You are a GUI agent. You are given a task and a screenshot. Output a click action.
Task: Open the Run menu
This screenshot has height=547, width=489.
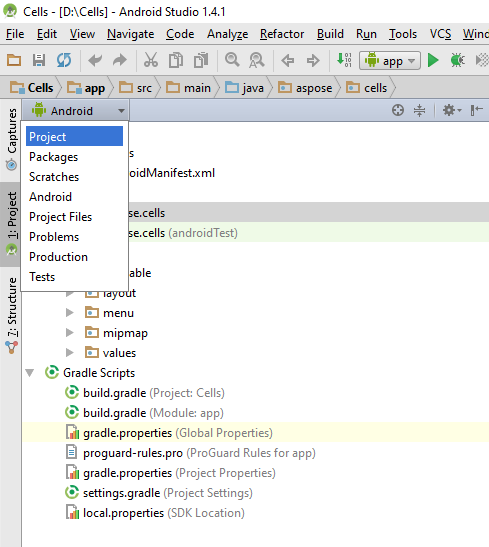tap(366, 34)
